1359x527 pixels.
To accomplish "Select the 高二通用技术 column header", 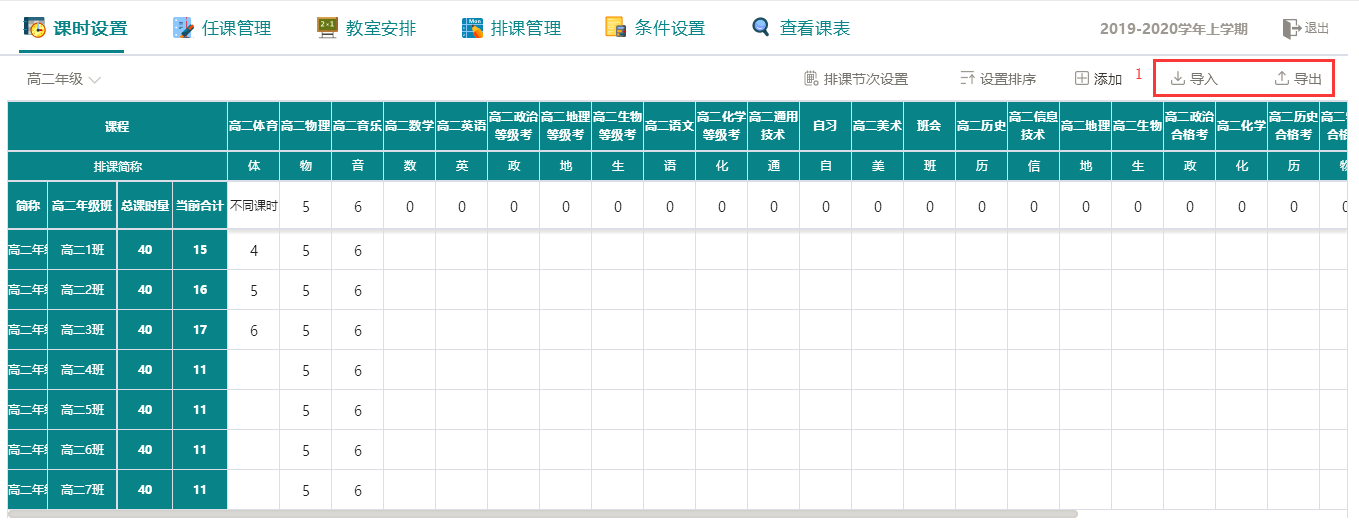I will [x=774, y=127].
